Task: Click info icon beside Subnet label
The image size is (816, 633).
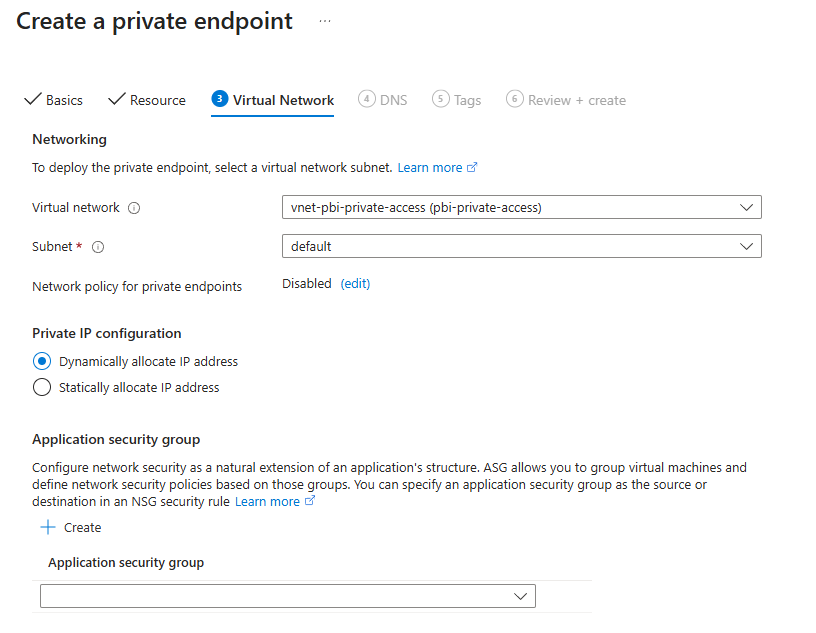Action: click(x=98, y=246)
